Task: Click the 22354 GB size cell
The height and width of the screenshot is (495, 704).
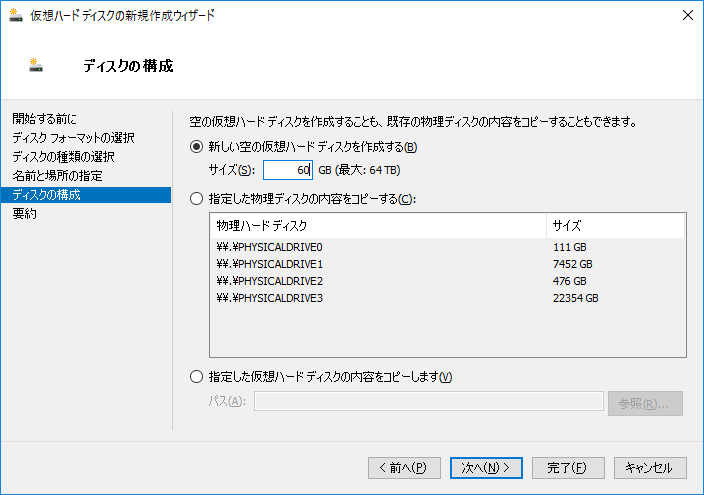Action: pos(576,298)
